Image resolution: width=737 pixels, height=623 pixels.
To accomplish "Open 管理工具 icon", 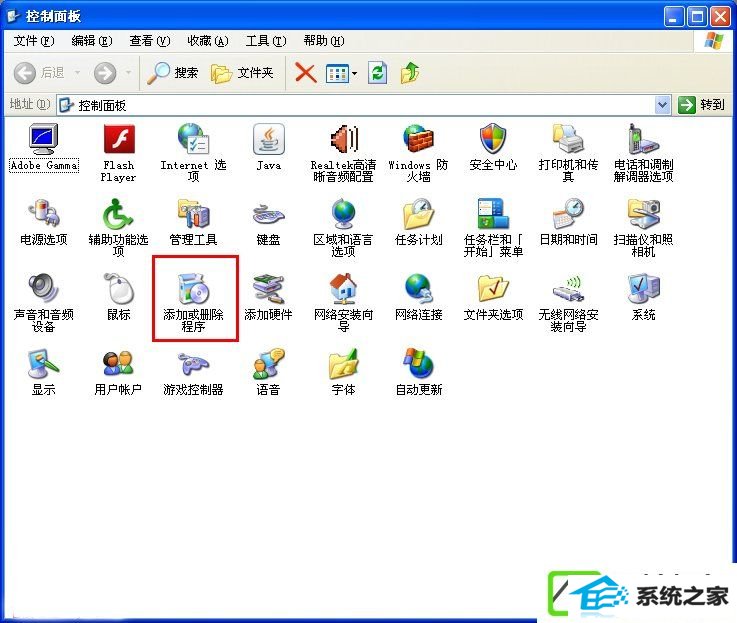I will [193, 213].
